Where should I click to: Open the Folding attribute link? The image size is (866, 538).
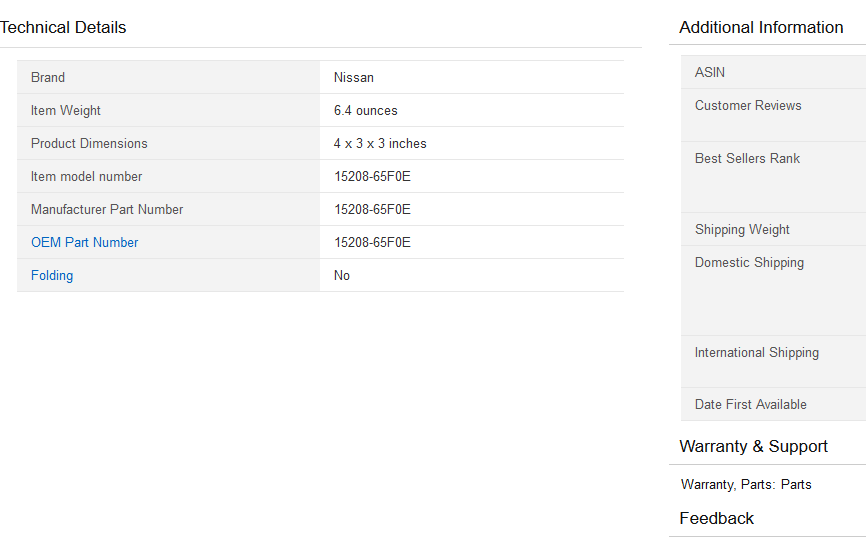[52, 275]
